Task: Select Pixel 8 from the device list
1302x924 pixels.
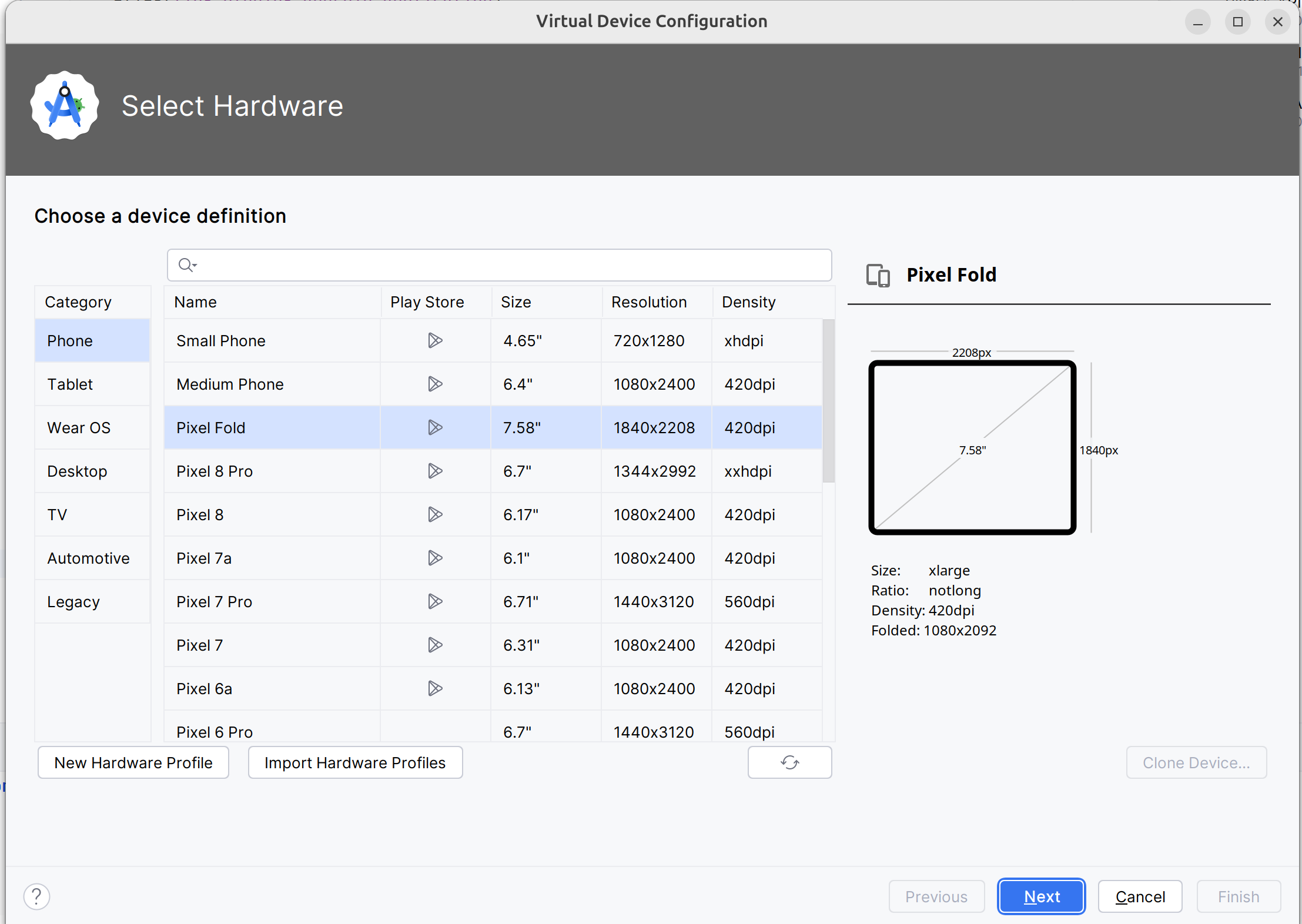Action: 200,514
